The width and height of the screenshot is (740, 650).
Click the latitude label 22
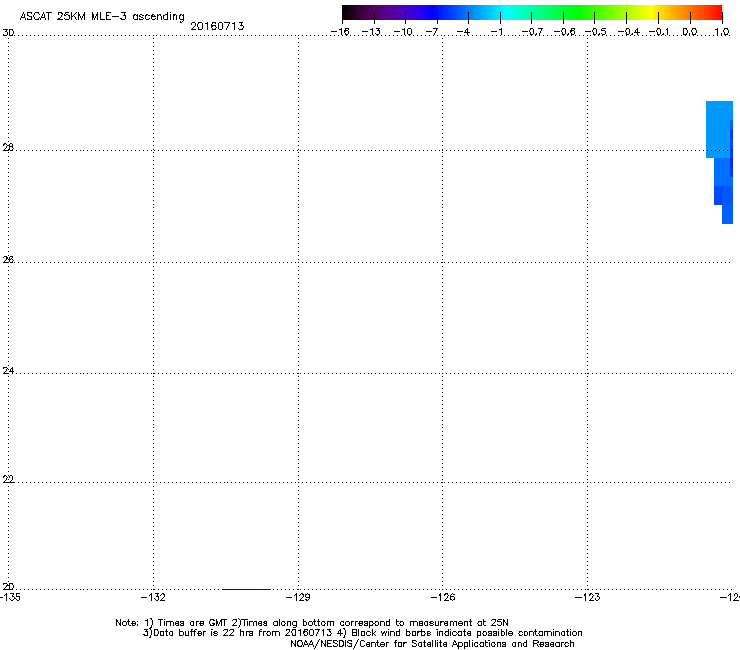pos(8,479)
